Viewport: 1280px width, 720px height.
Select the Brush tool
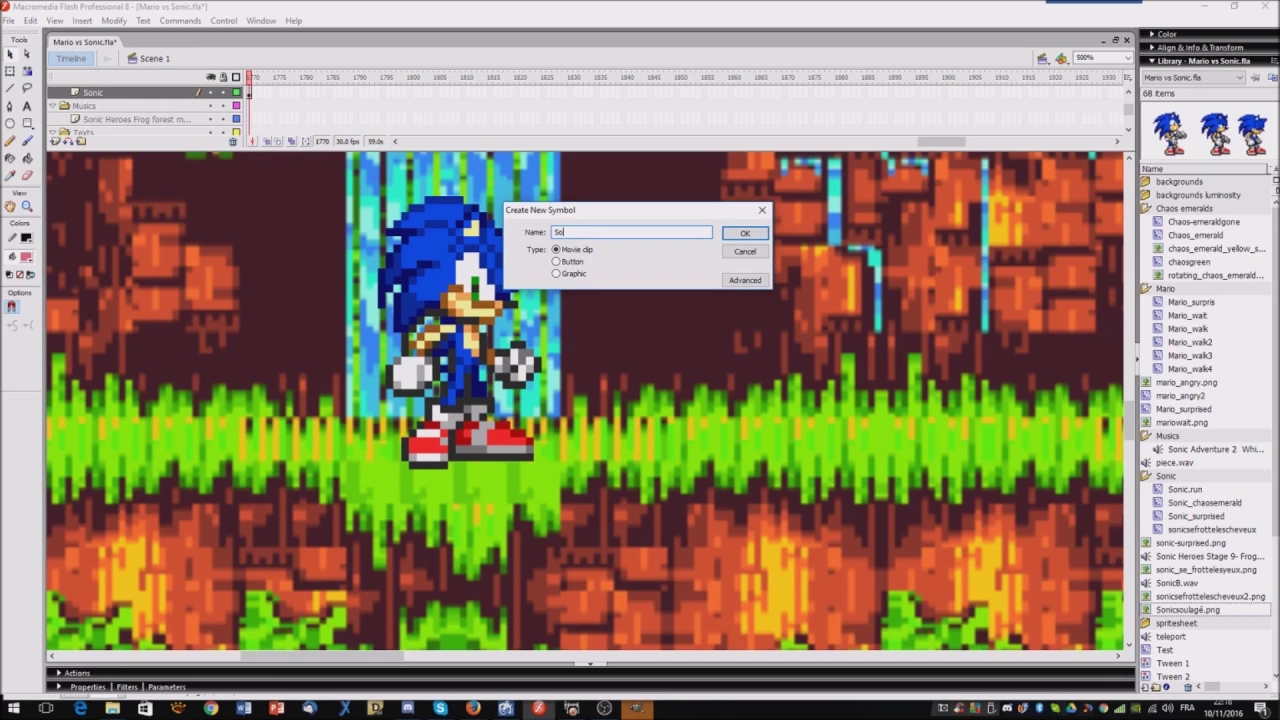pyautogui.click(x=27, y=141)
